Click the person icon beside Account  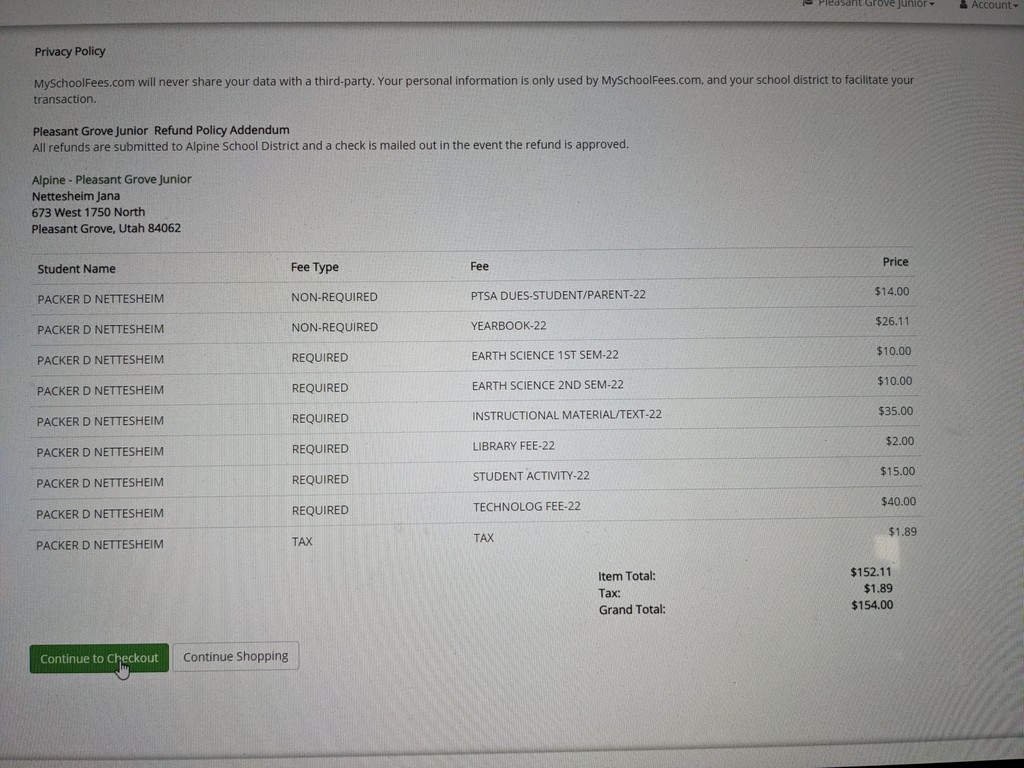pos(963,4)
